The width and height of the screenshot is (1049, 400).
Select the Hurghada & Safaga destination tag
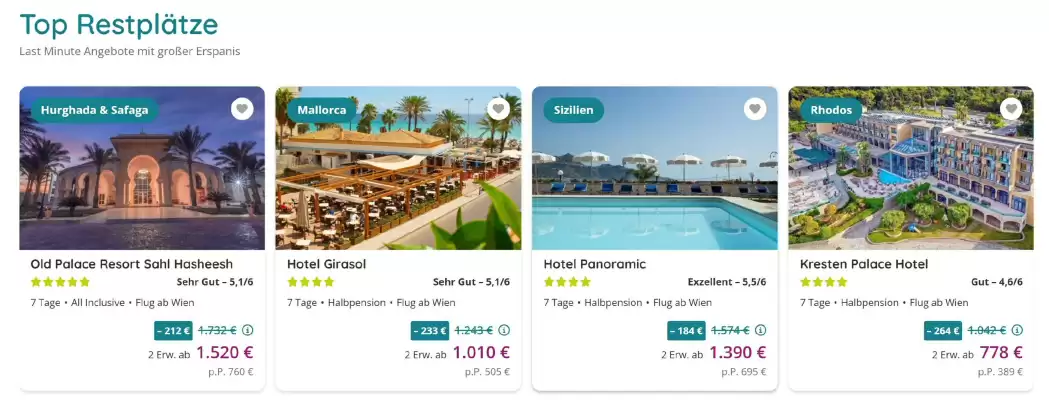click(94, 110)
